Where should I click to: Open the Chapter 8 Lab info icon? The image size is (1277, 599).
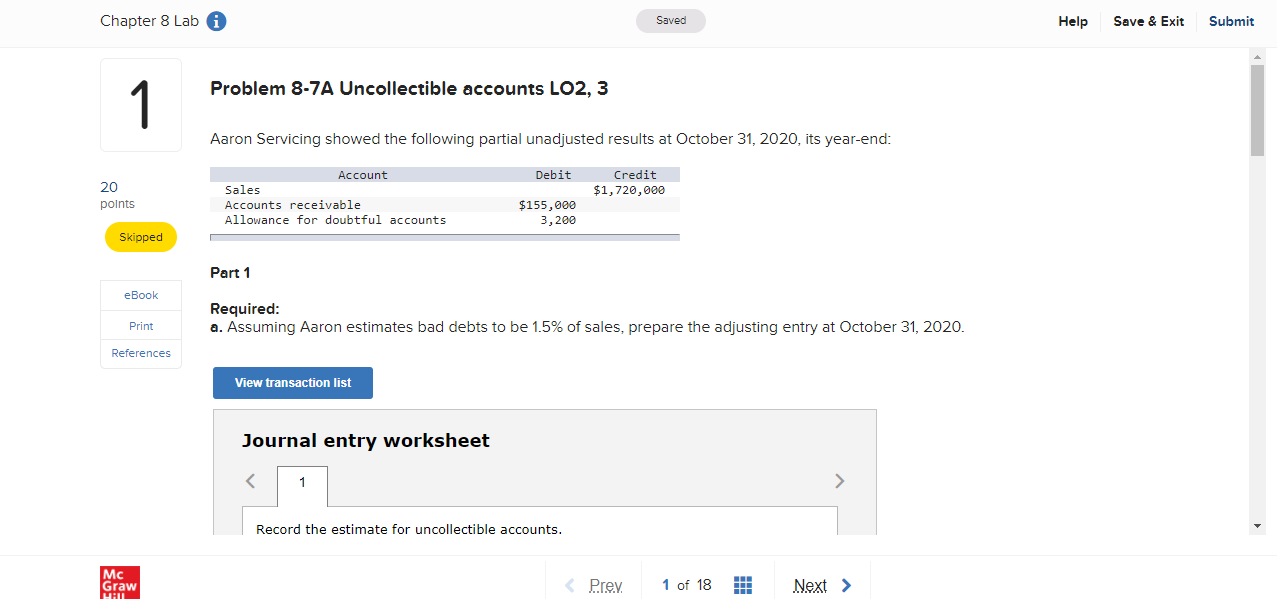tap(216, 21)
